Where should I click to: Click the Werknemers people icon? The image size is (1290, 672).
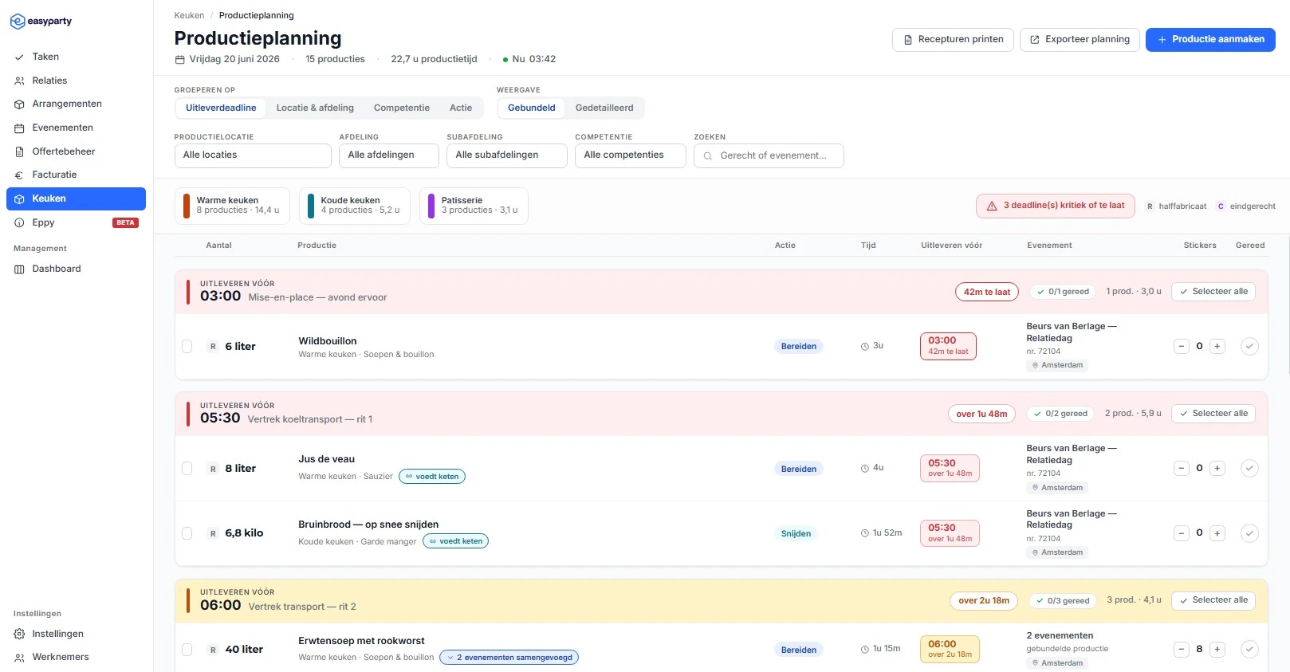point(19,657)
